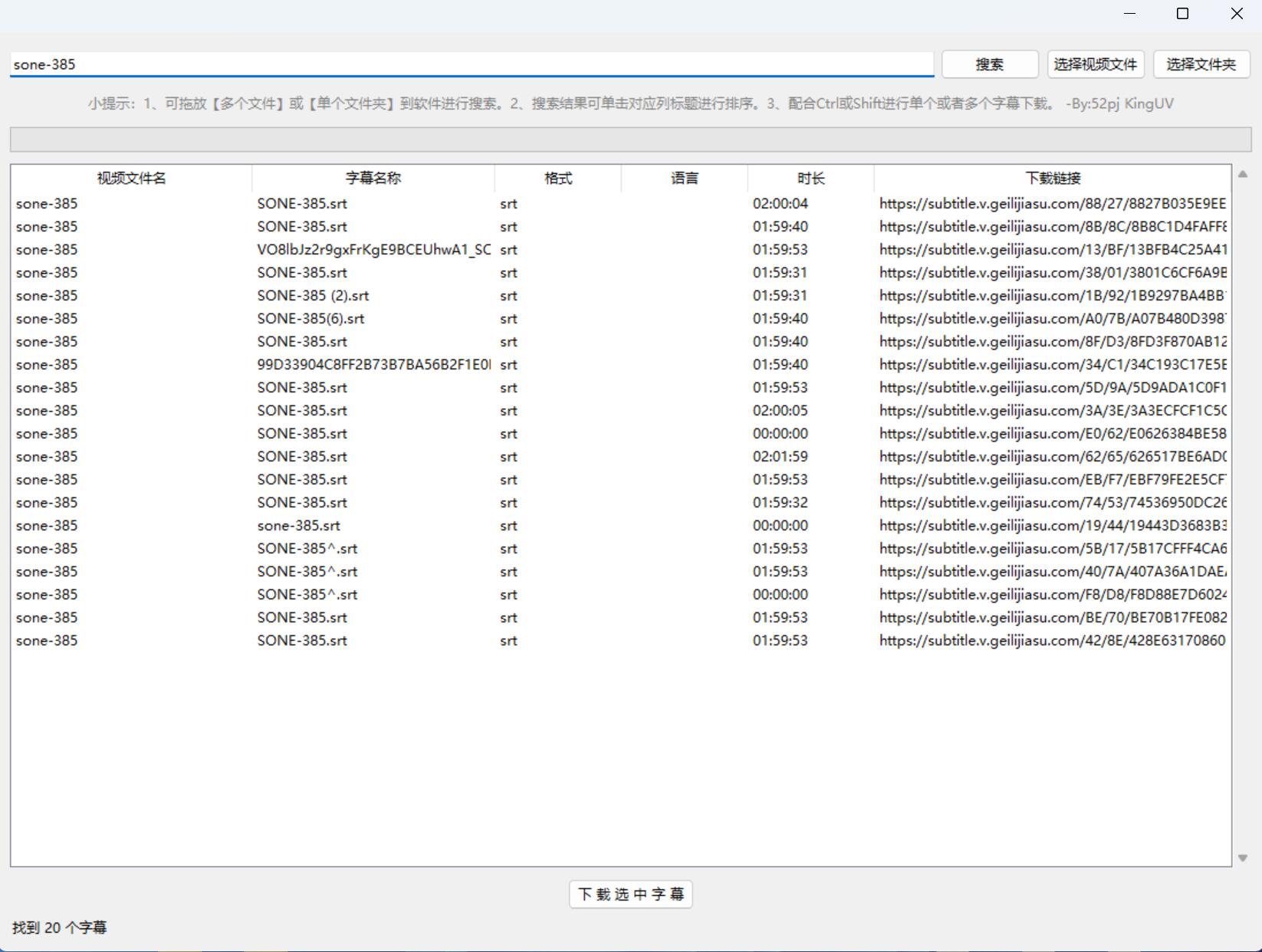Click the link containing /62/65/626517BE6AD

[x=1053, y=457]
